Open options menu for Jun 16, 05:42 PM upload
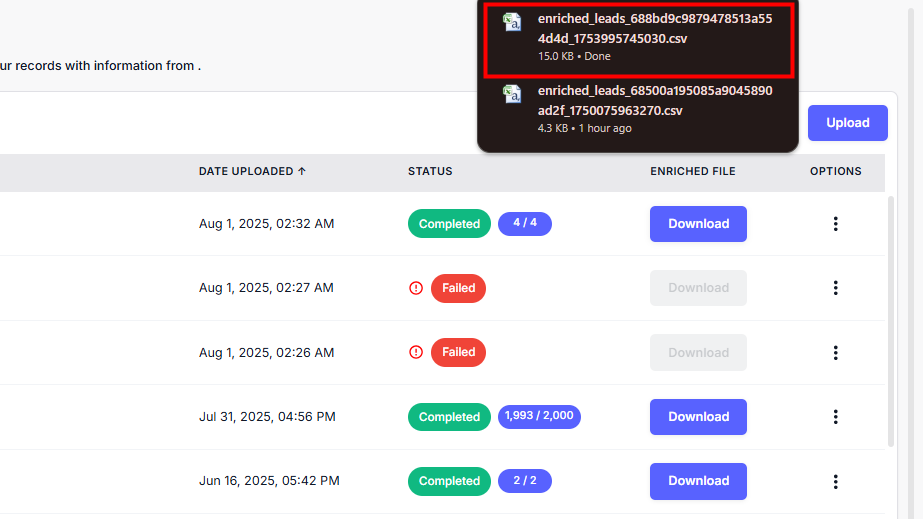This screenshot has width=923, height=519. pyautogui.click(x=836, y=481)
